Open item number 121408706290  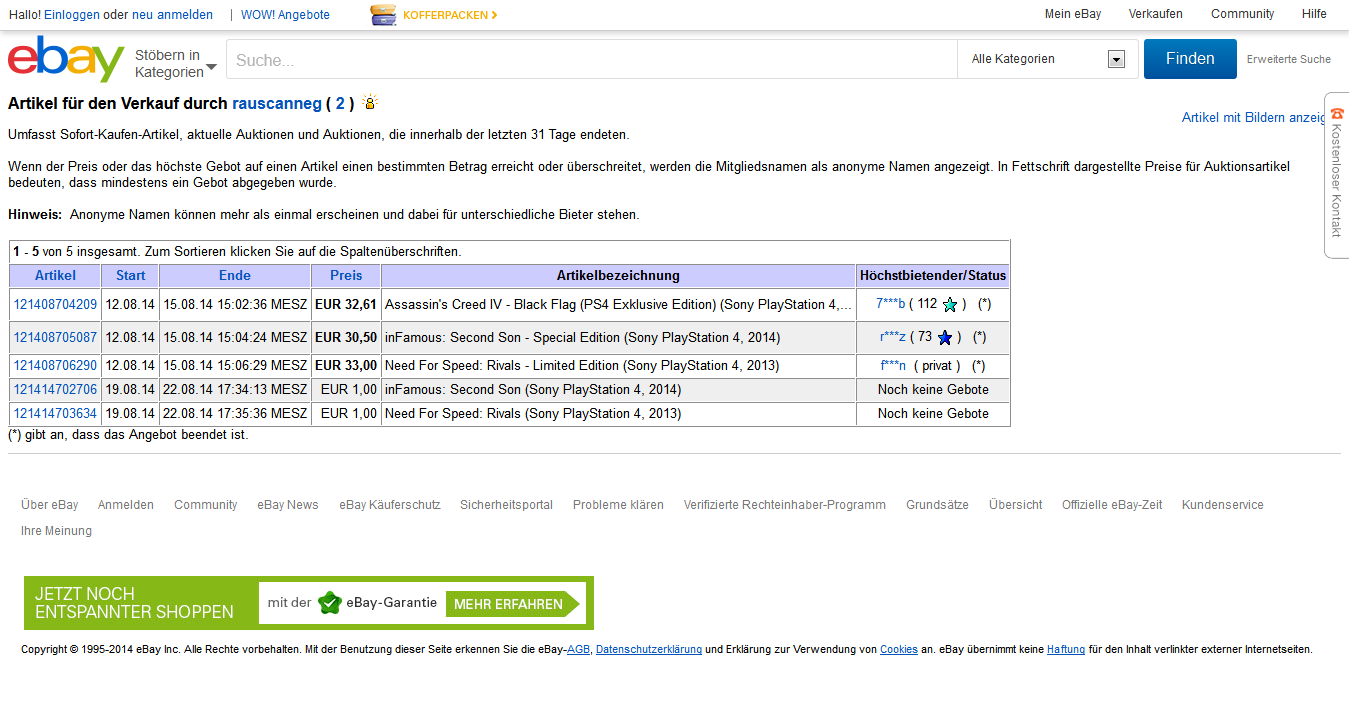pos(55,366)
